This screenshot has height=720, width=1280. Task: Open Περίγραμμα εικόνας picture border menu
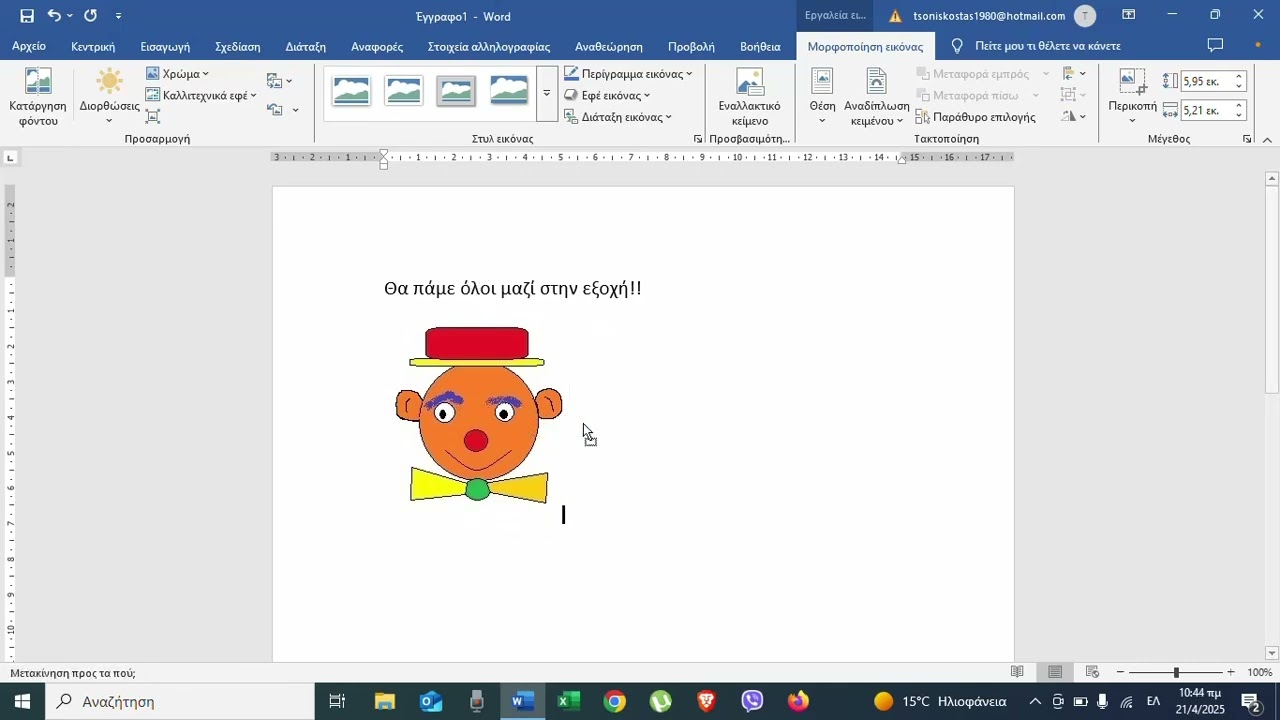coord(628,74)
